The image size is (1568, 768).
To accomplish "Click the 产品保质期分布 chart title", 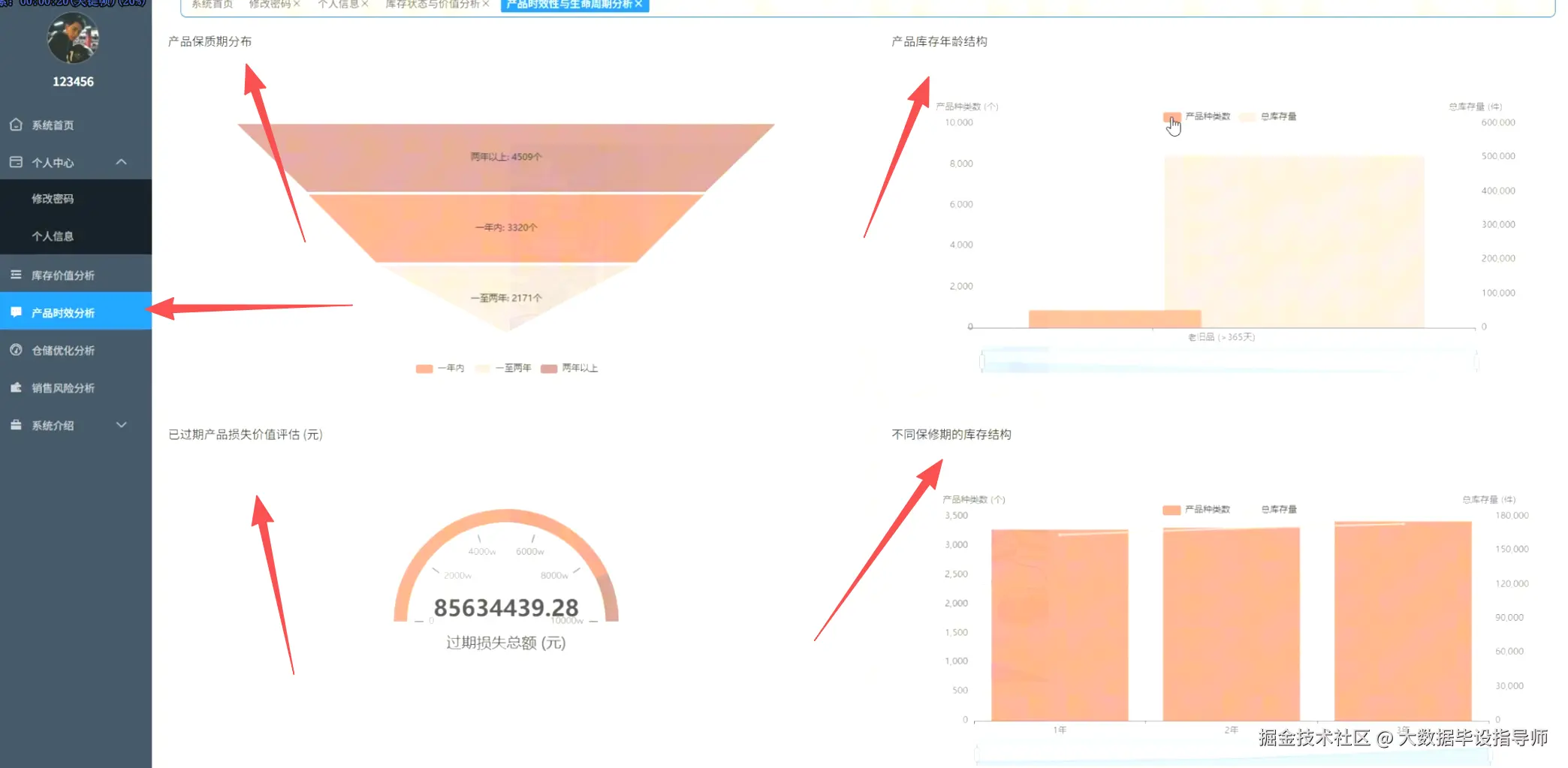I will [x=210, y=41].
